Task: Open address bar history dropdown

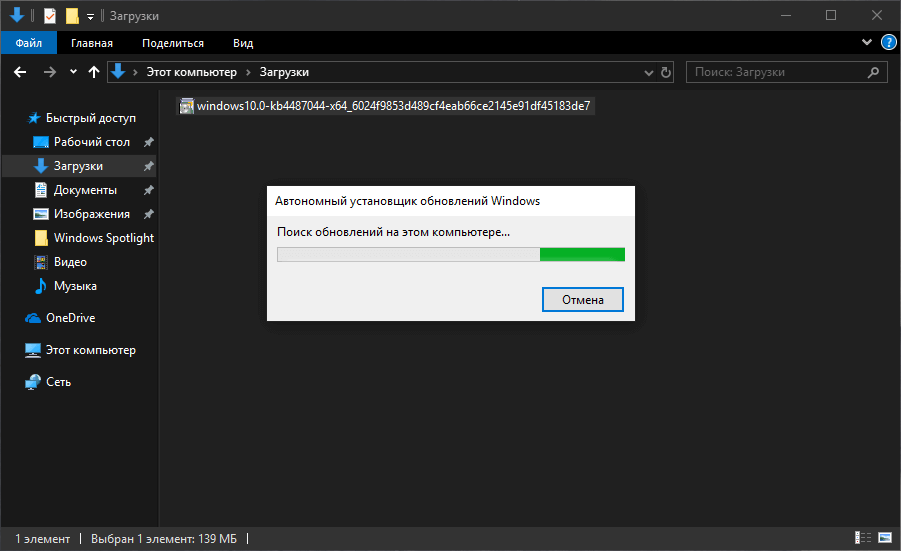Action: [647, 72]
